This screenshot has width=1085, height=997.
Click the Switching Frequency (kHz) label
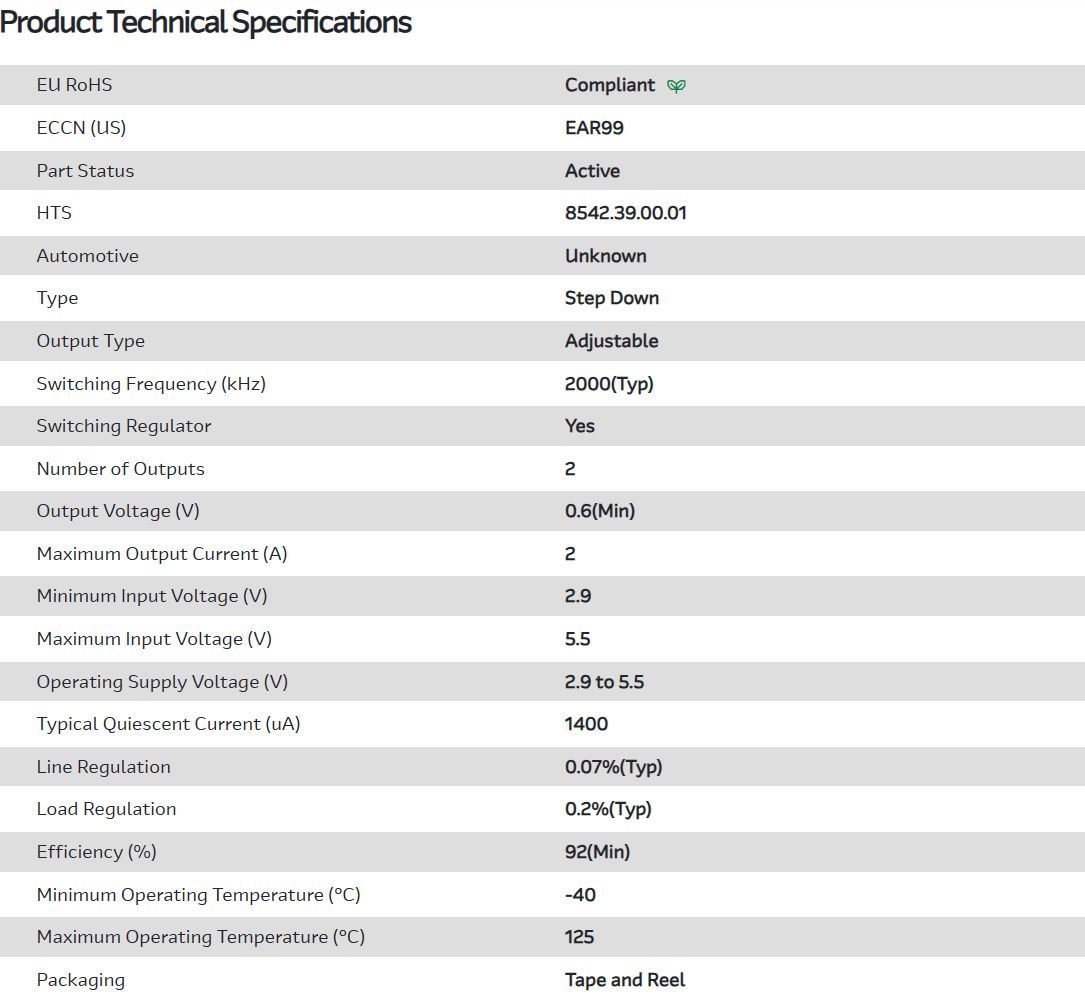click(151, 384)
